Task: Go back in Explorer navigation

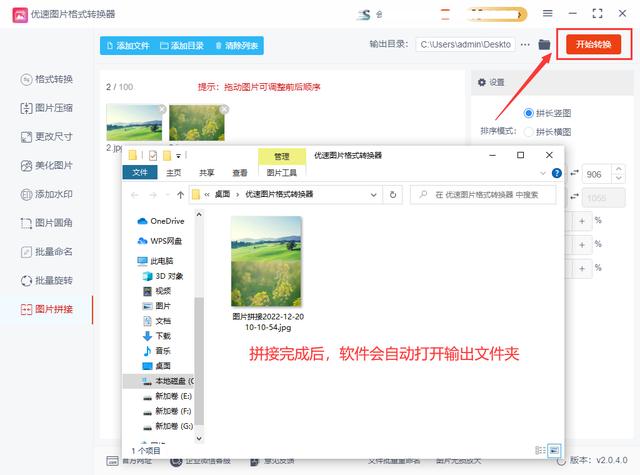Action: pyautogui.click(x=135, y=195)
